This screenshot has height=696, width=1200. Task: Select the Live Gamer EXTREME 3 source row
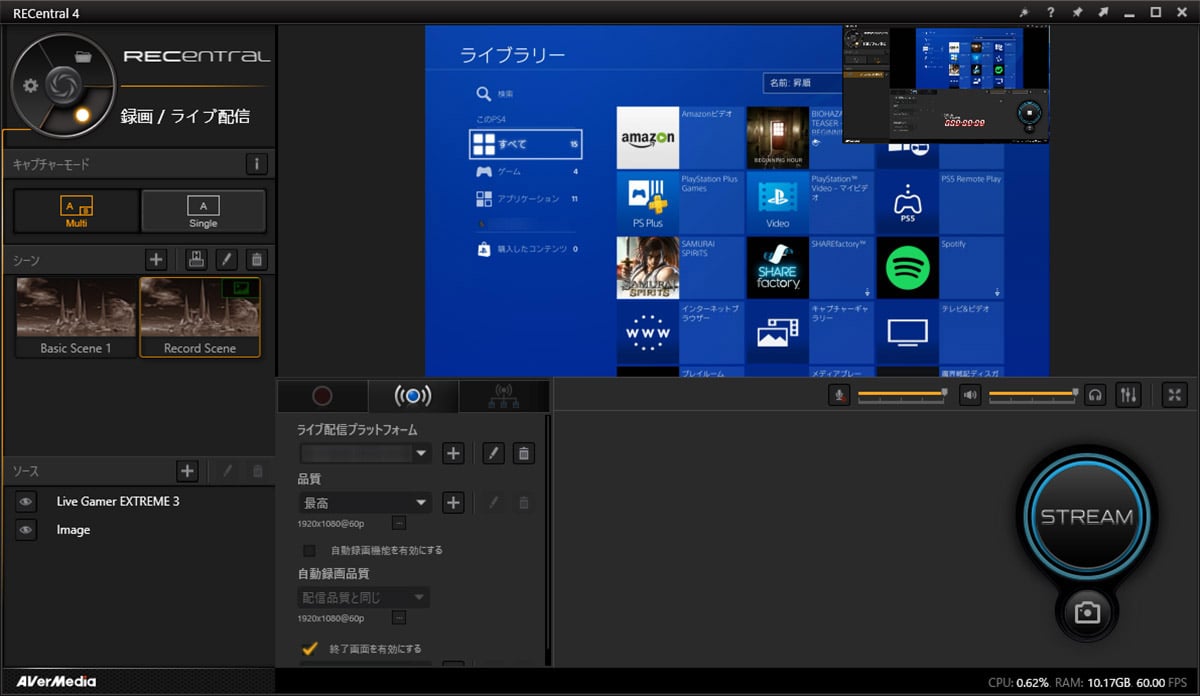click(139, 501)
